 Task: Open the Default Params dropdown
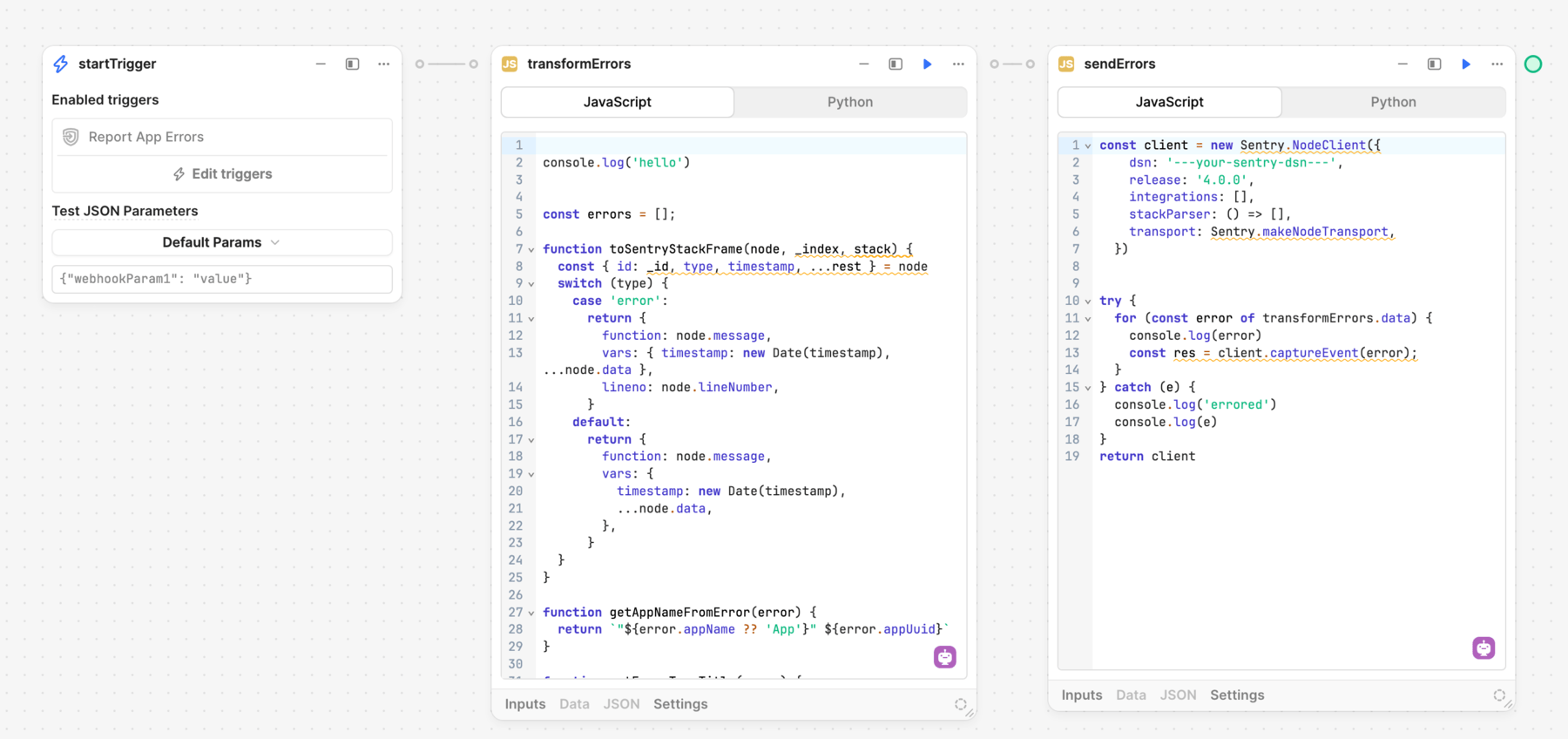222,242
